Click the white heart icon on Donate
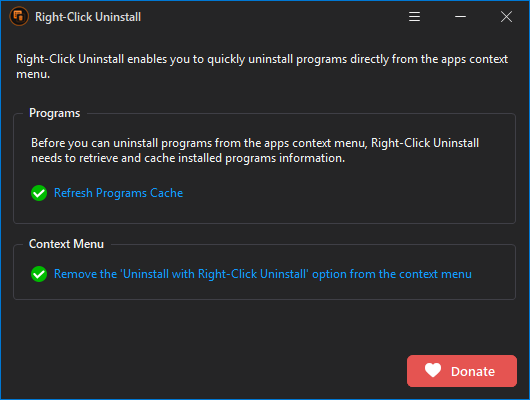The height and width of the screenshot is (400, 530). pos(433,370)
